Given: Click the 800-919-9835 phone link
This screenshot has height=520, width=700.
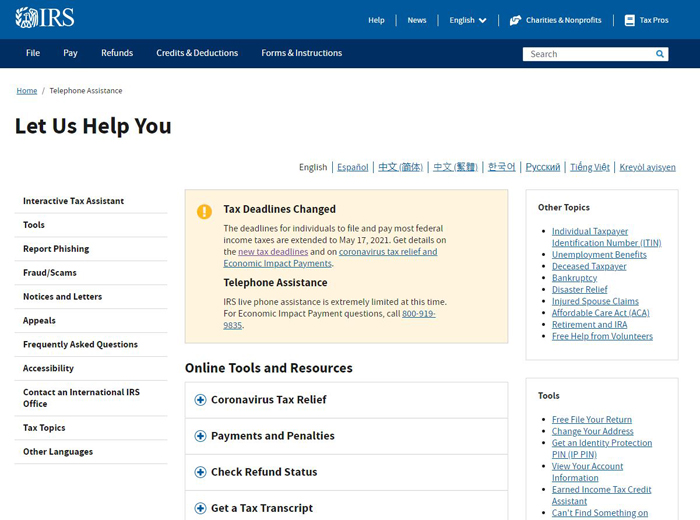Looking at the screenshot, I should tap(418, 314).
